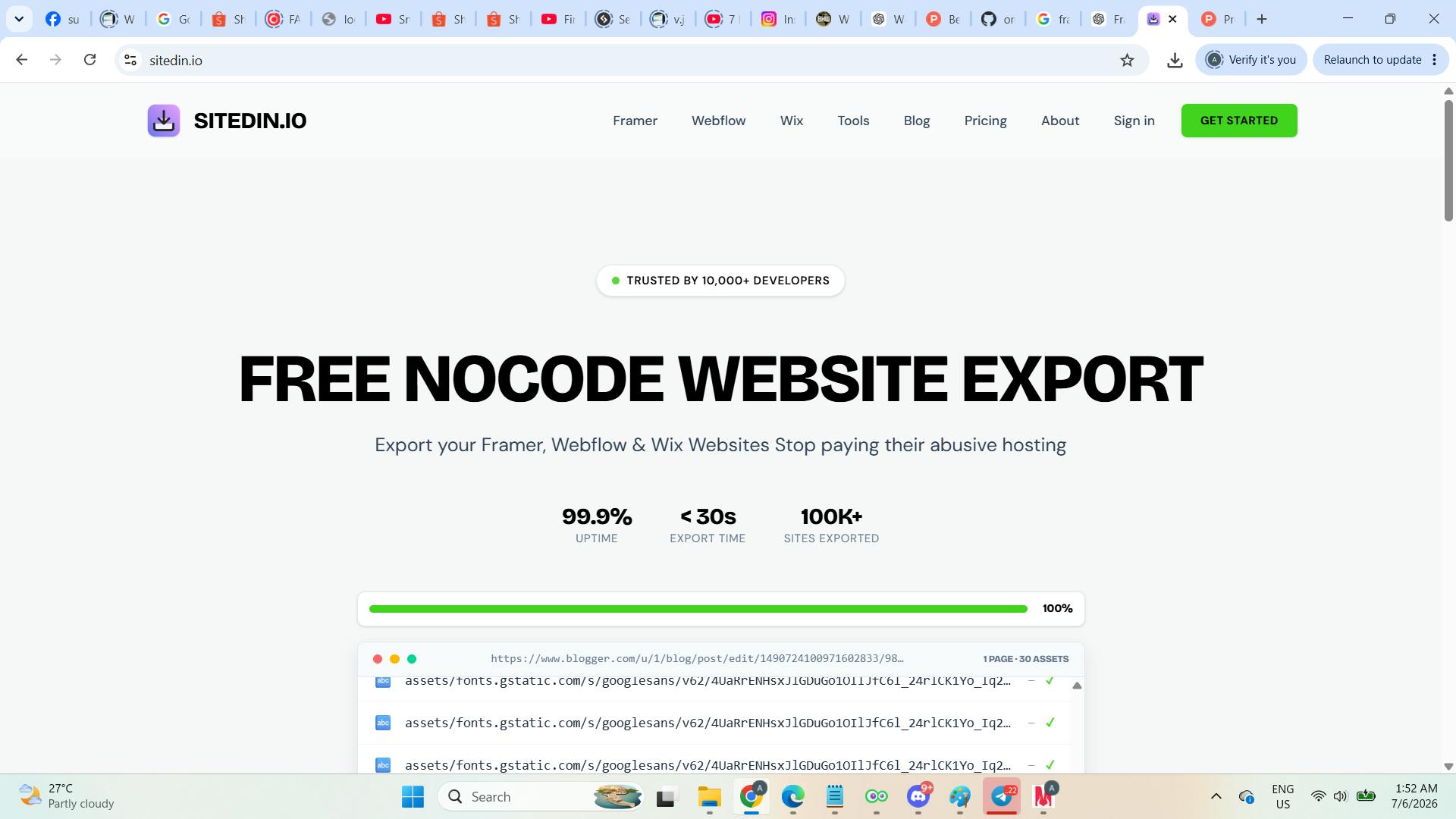Close the active sitedin.io tab
Image resolution: width=1456 pixels, height=819 pixels.
tap(1172, 19)
